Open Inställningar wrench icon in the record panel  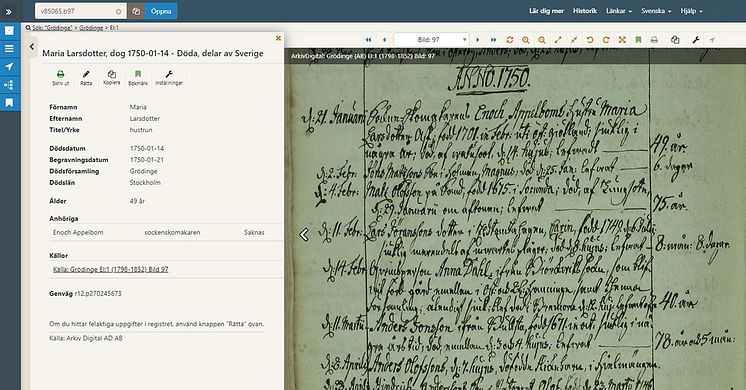(169, 78)
